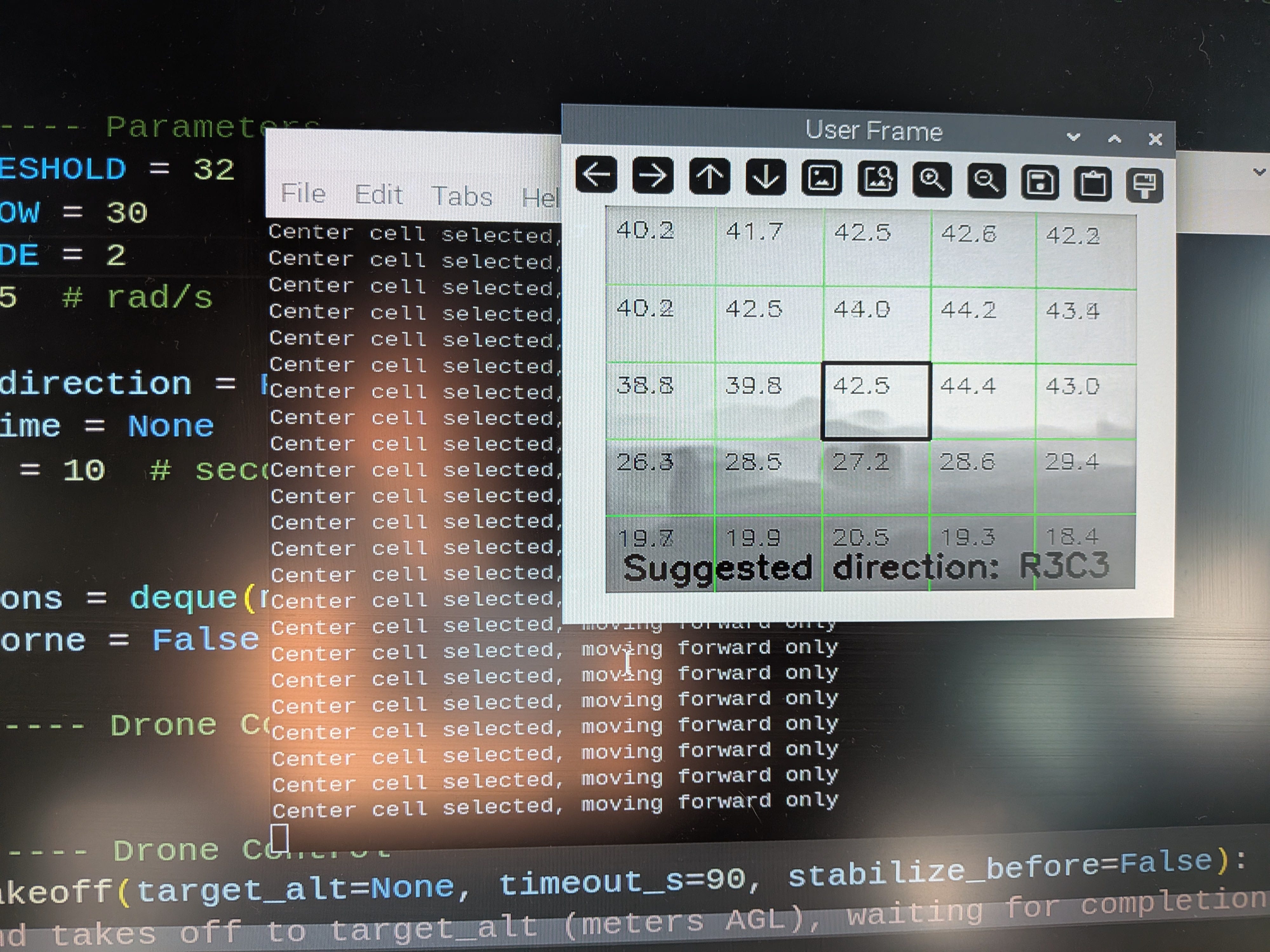Click the original-size image icon
The width and height of the screenshot is (1270, 952).
coord(821,178)
